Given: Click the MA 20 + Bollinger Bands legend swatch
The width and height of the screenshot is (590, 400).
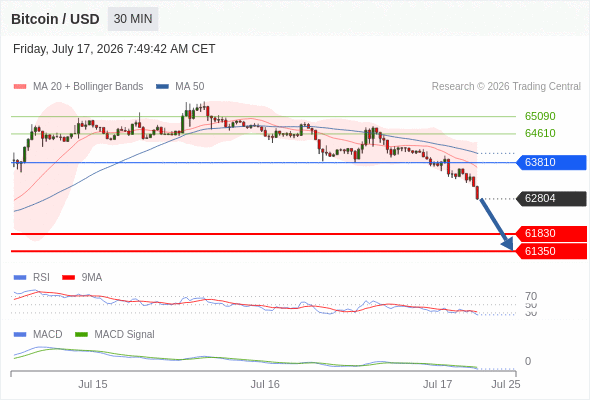Looking at the screenshot, I should 20,87.
